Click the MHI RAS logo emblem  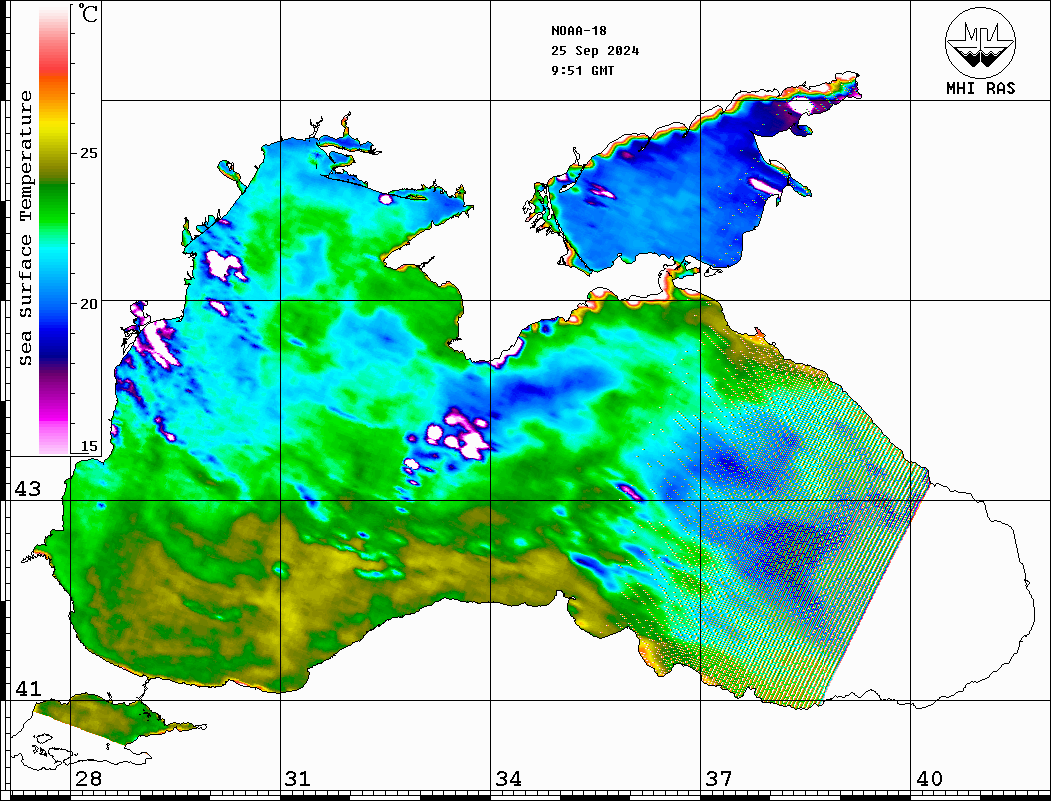coord(980,42)
